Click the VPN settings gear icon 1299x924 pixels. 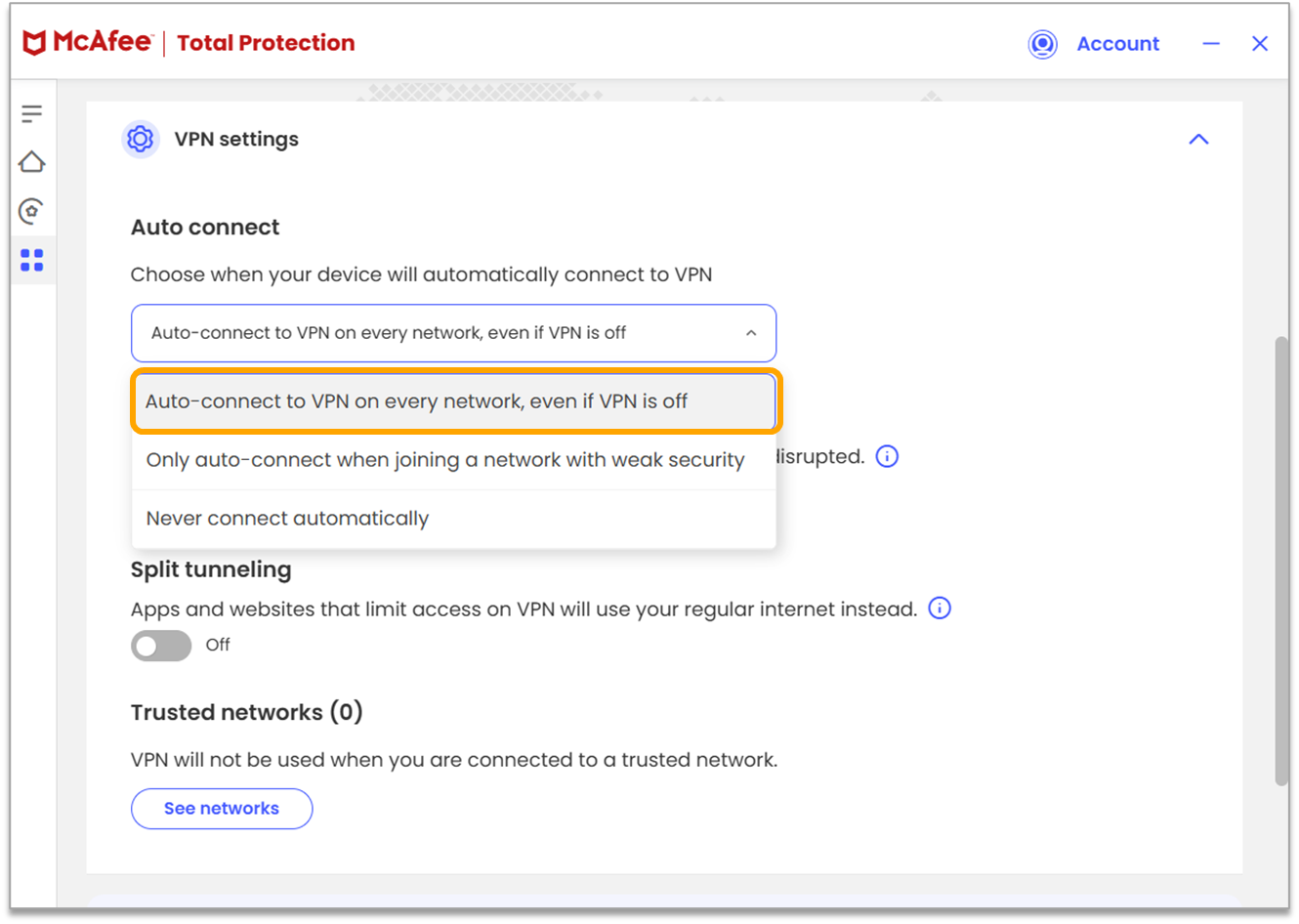(x=141, y=139)
